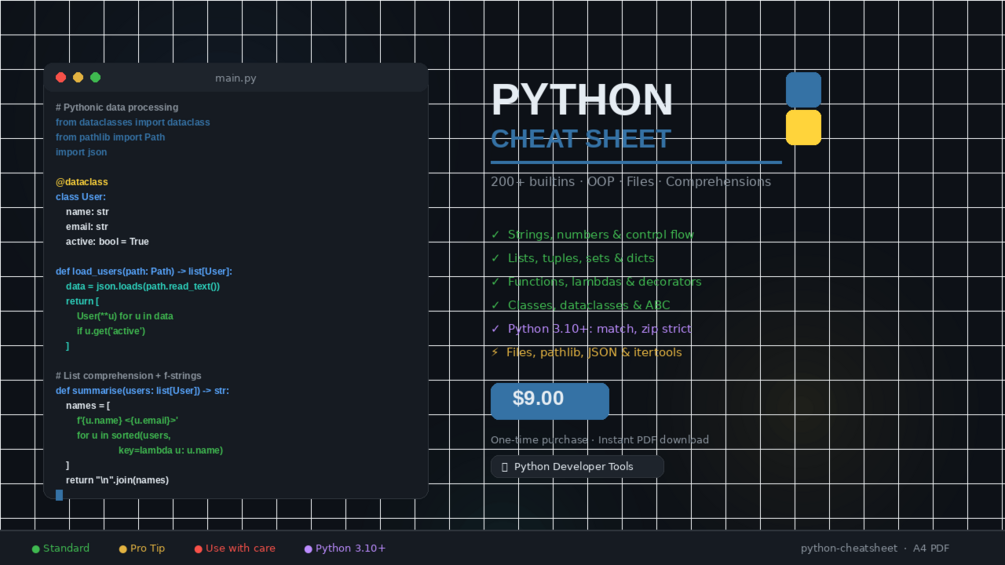This screenshot has height=565, width=1005.
Task: Click Strings, numbers & control flow text
Action: coord(601,234)
